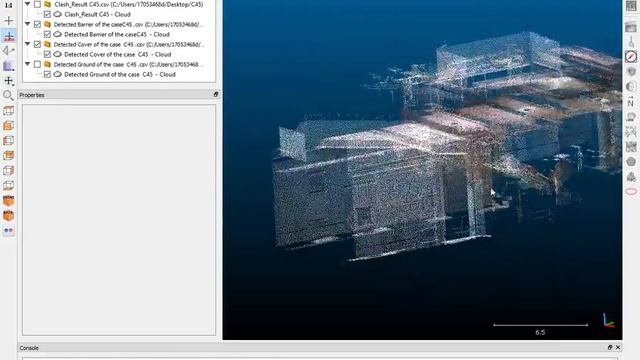This screenshot has height=360, width=640.
Task: Select the Detected Cover of the case C45 .csv entry
Action: click(x=129, y=44)
